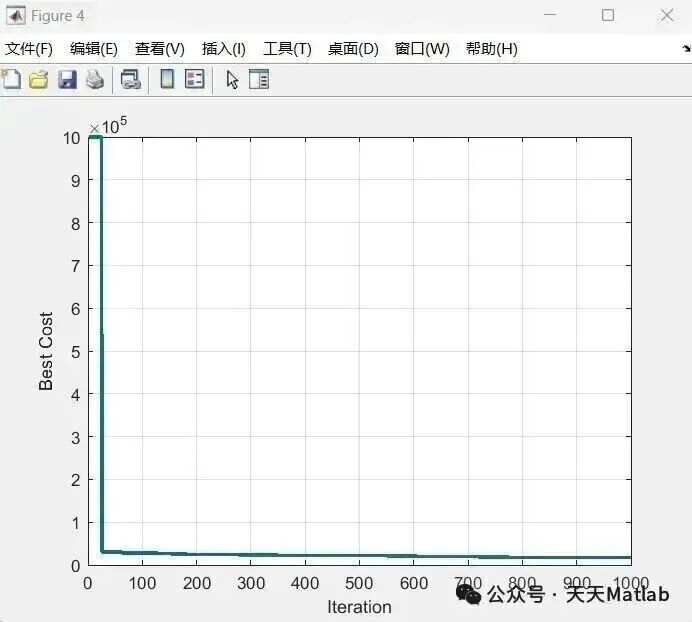Image resolution: width=692 pixels, height=622 pixels.
Task: Open the 文件(F) menu
Action: coord(29,49)
